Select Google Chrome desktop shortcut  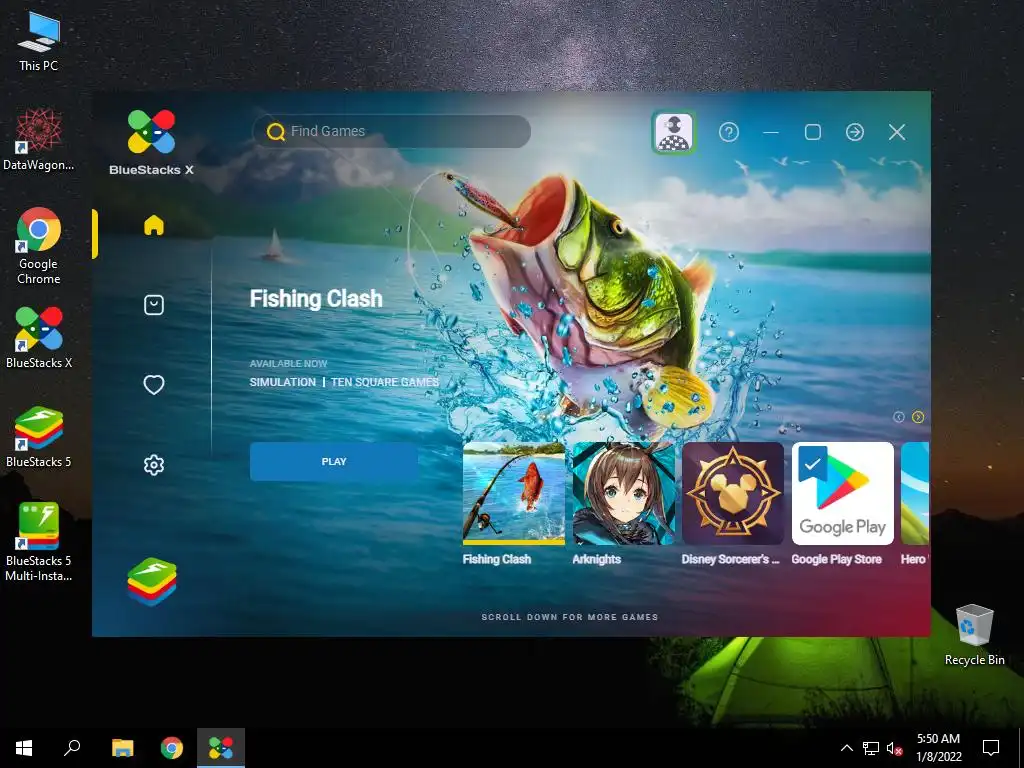click(x=39, y=246)
